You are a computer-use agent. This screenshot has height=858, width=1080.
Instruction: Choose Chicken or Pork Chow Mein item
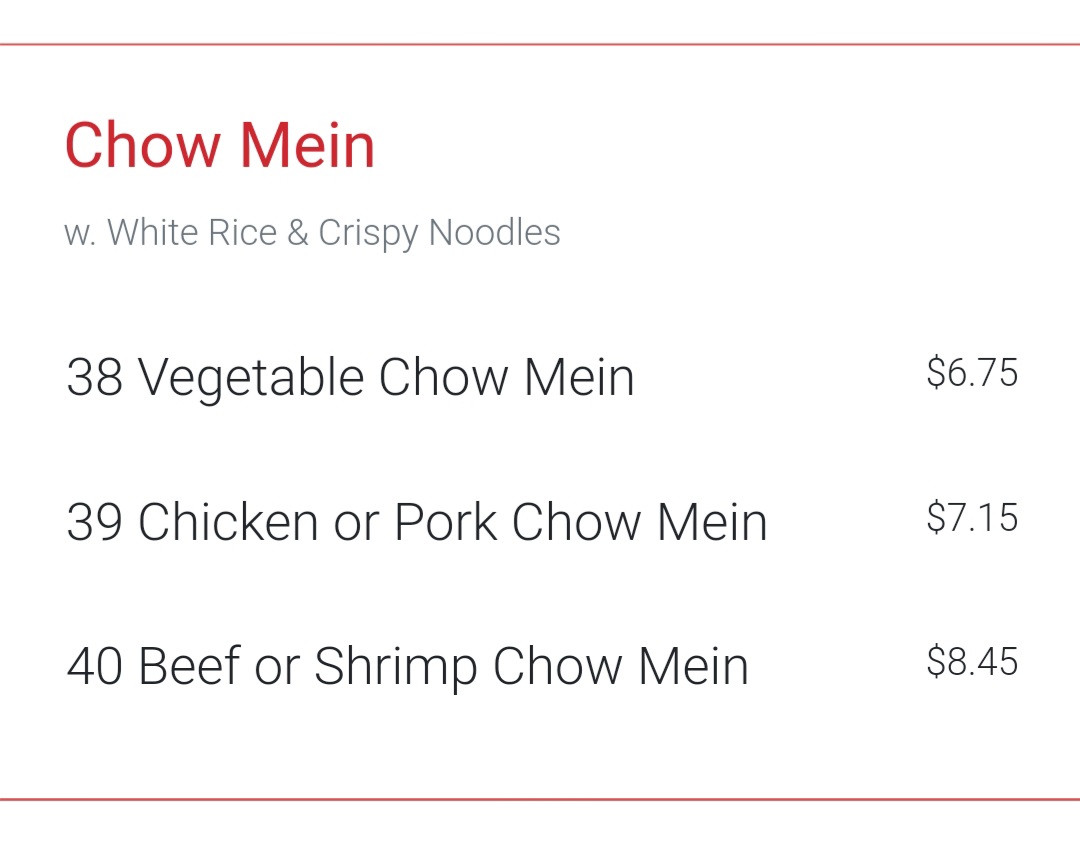[416, 522]
